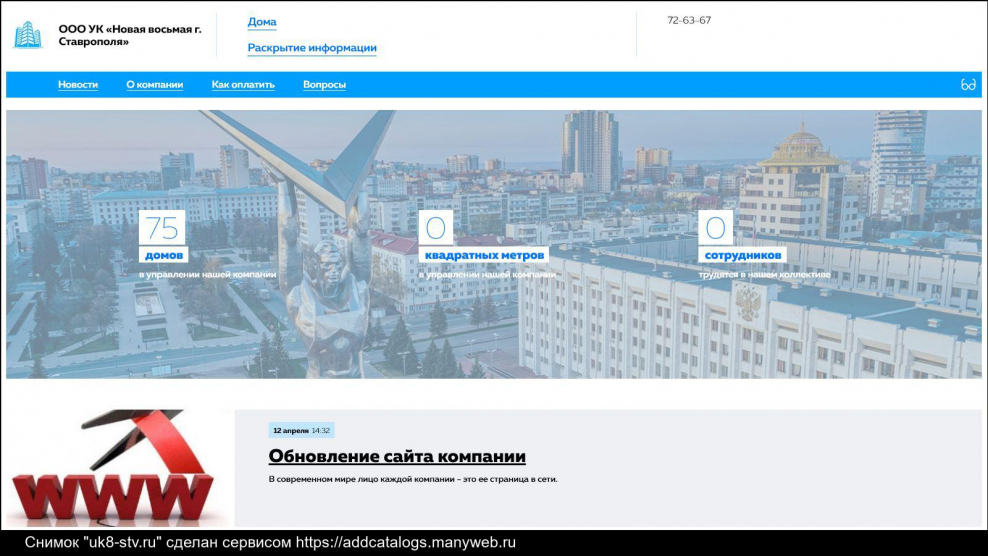Screen dimensions: 988x556
Task: Open Обновление сайта компании article headline
Action: click(x=397, y=457)
